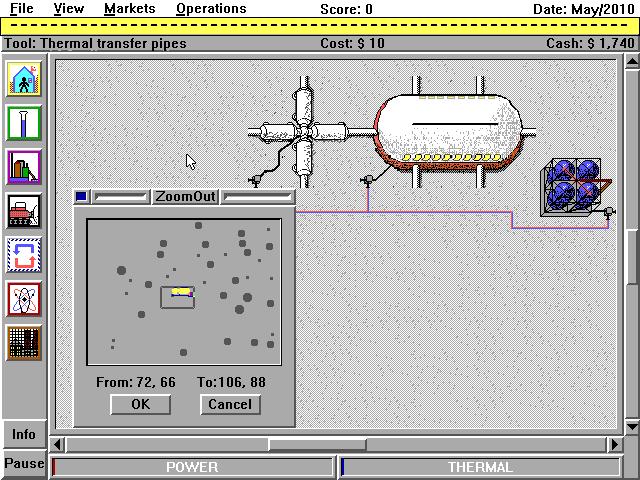Click the 'From: 72, 66' coordinates text
The image size is (640, 480).
tap(136, 382)
